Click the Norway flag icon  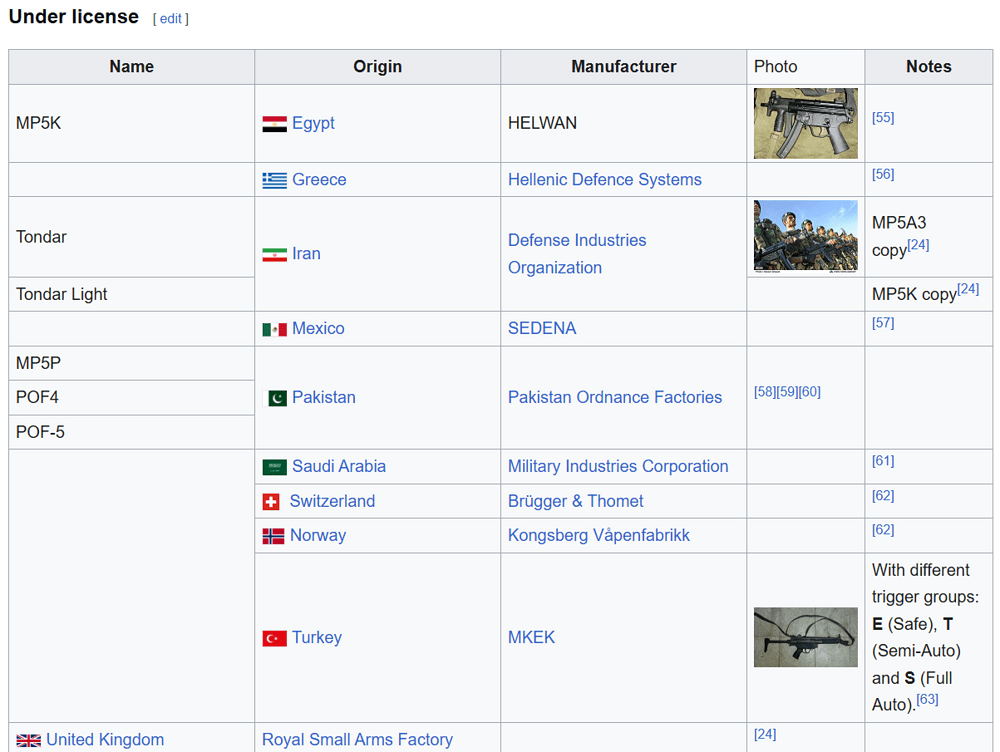coord(273,536)
